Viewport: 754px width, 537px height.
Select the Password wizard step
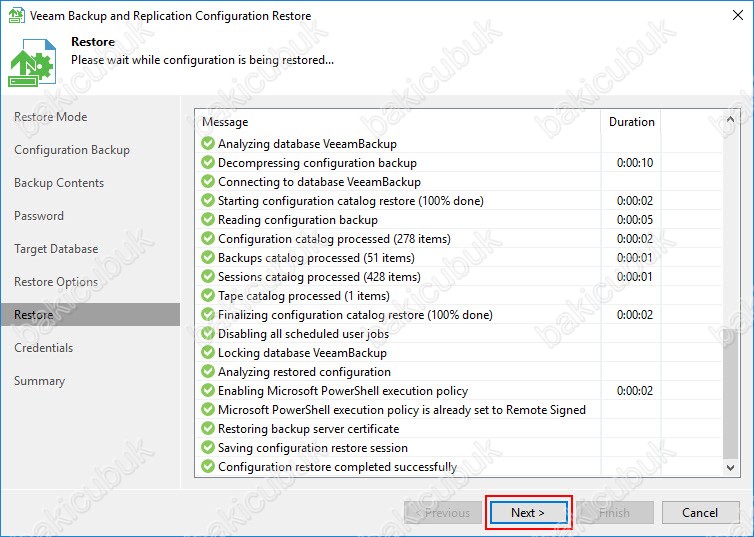click(38, 216)
